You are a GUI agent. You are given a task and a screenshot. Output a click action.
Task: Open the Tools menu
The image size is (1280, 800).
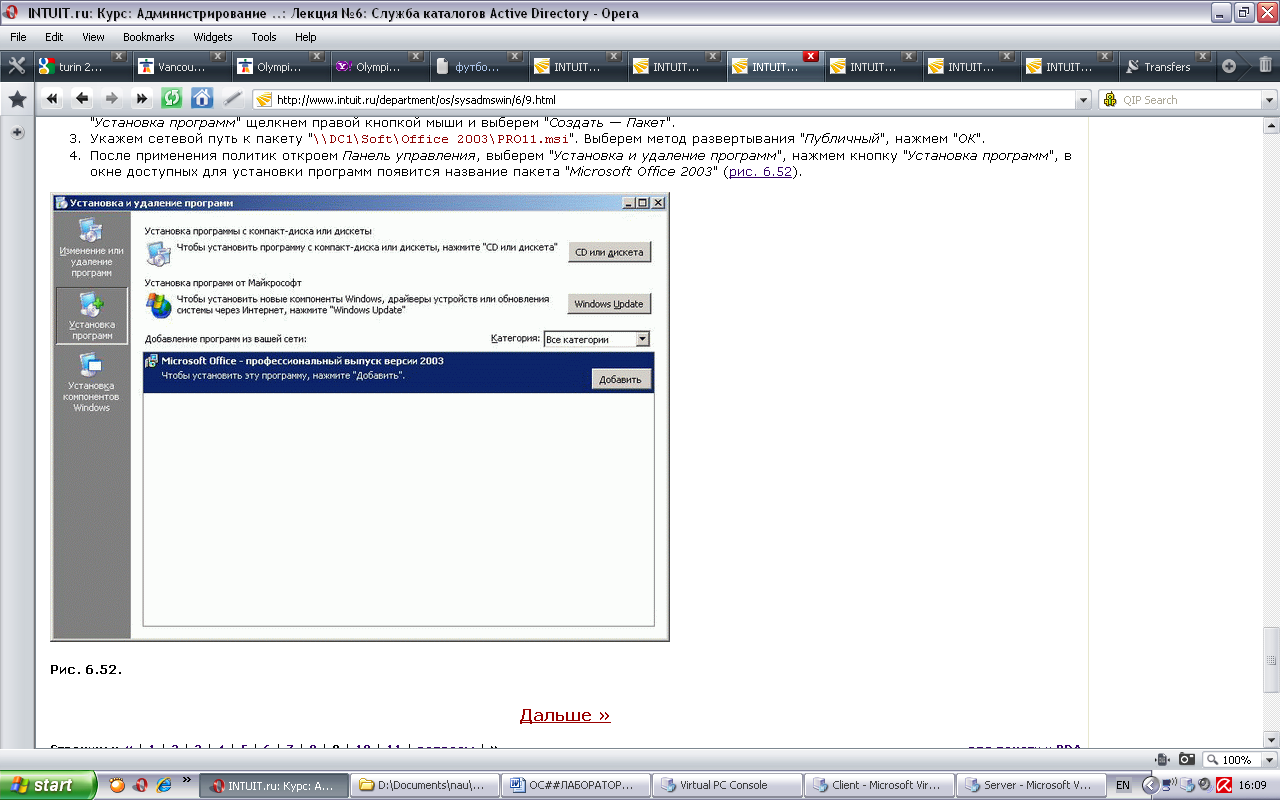click(x=264, y=37)
